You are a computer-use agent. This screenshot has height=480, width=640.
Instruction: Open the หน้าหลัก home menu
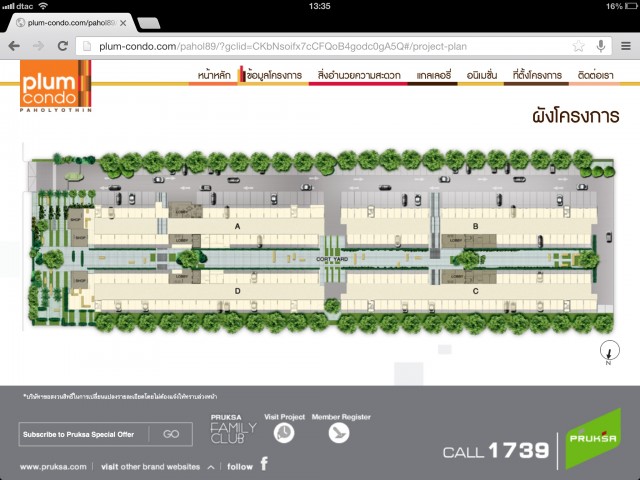[214, 76]
